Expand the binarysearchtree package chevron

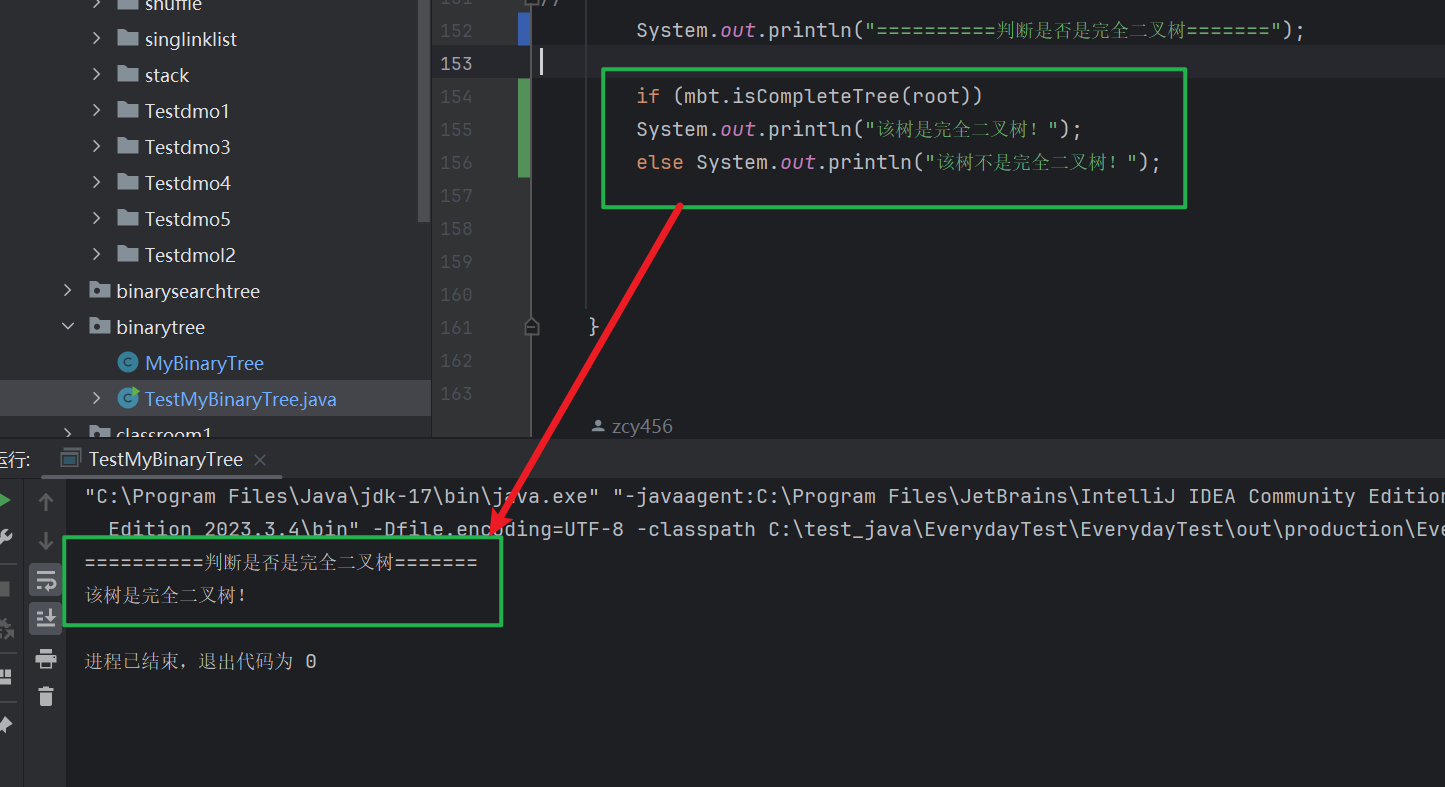68,291
